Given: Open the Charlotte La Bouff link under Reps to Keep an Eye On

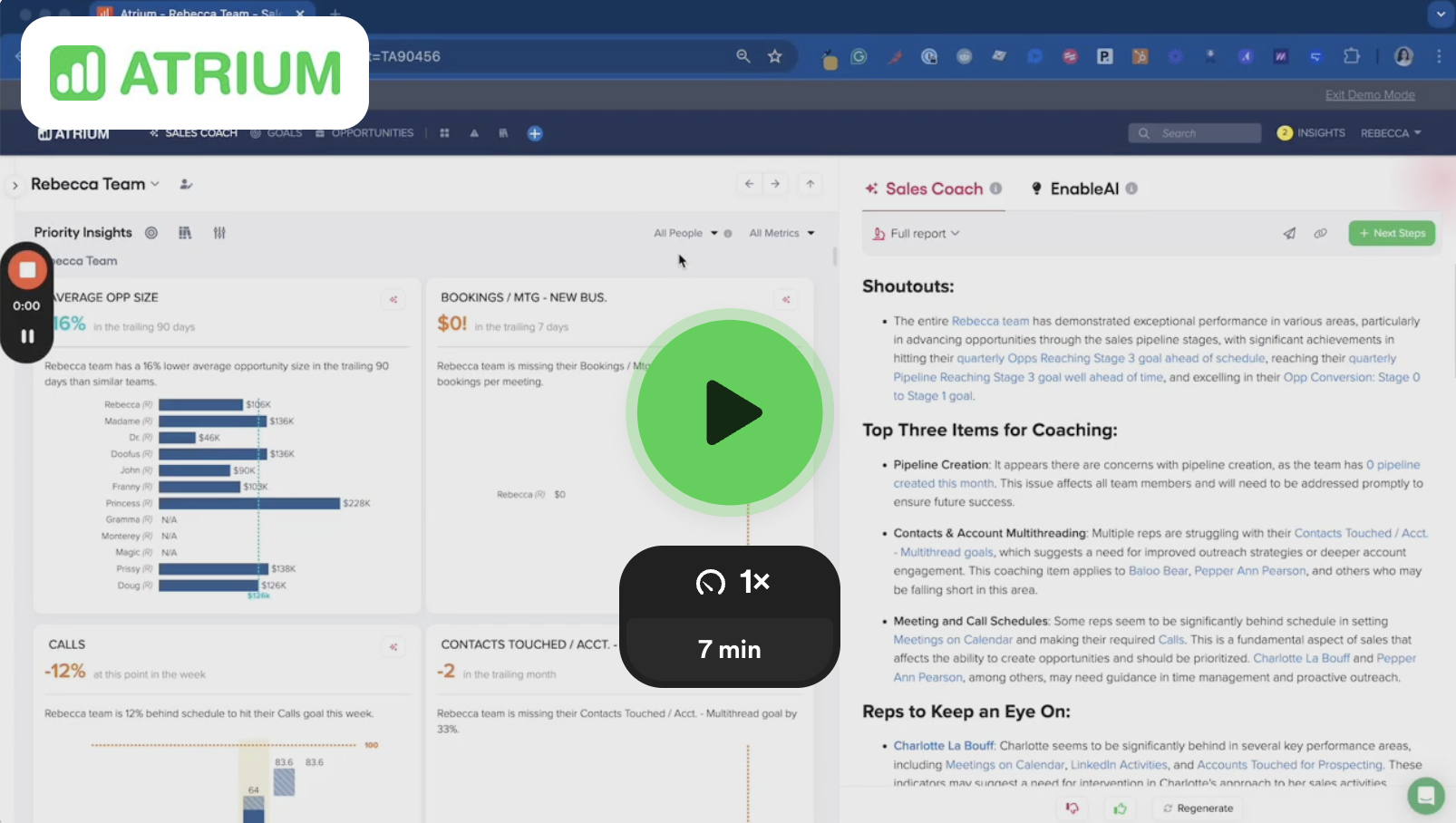Looking at the screenshot, I should tap(944, 746).
